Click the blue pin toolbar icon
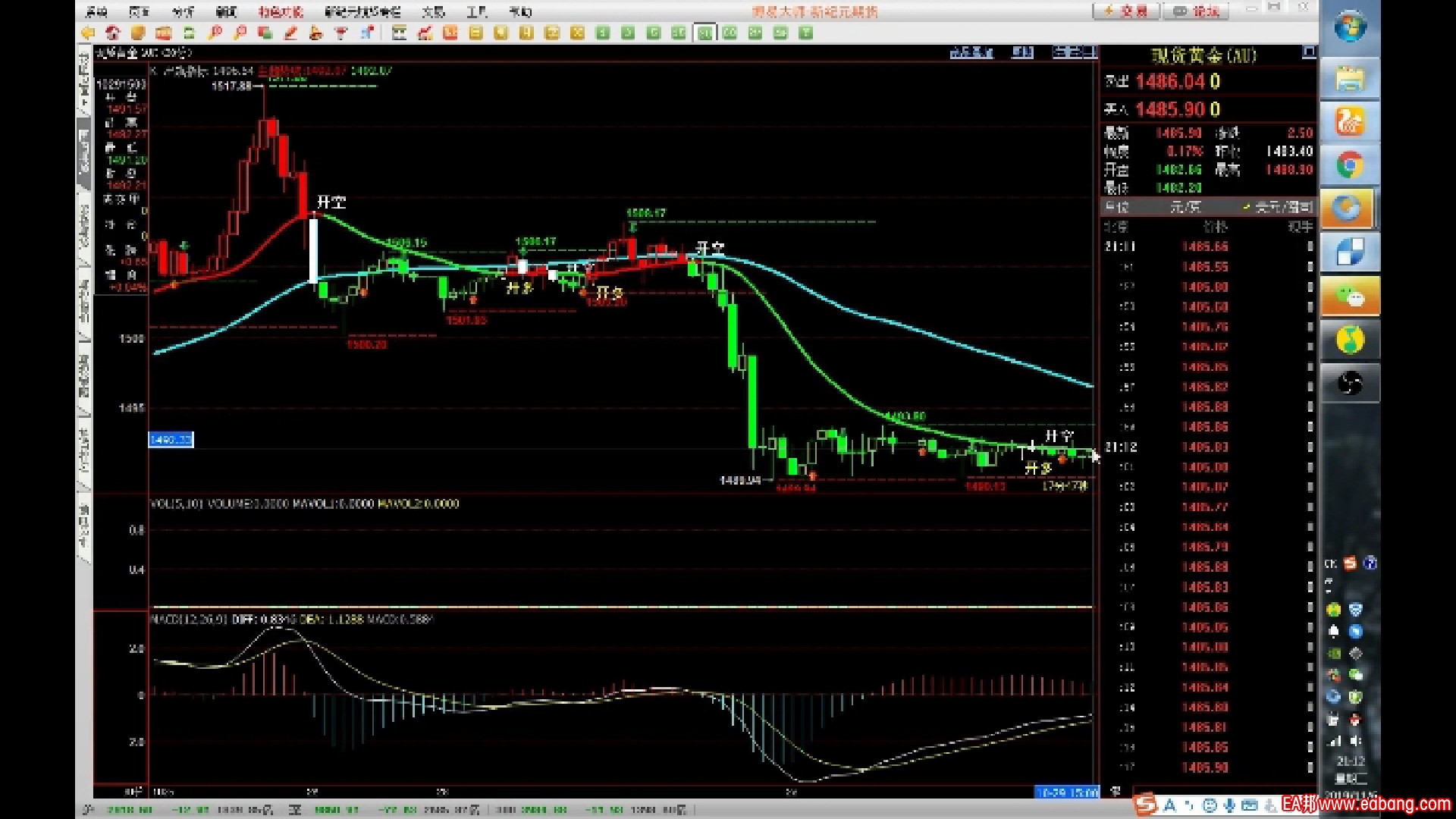The image size is (1456, 819). (367, 33)
